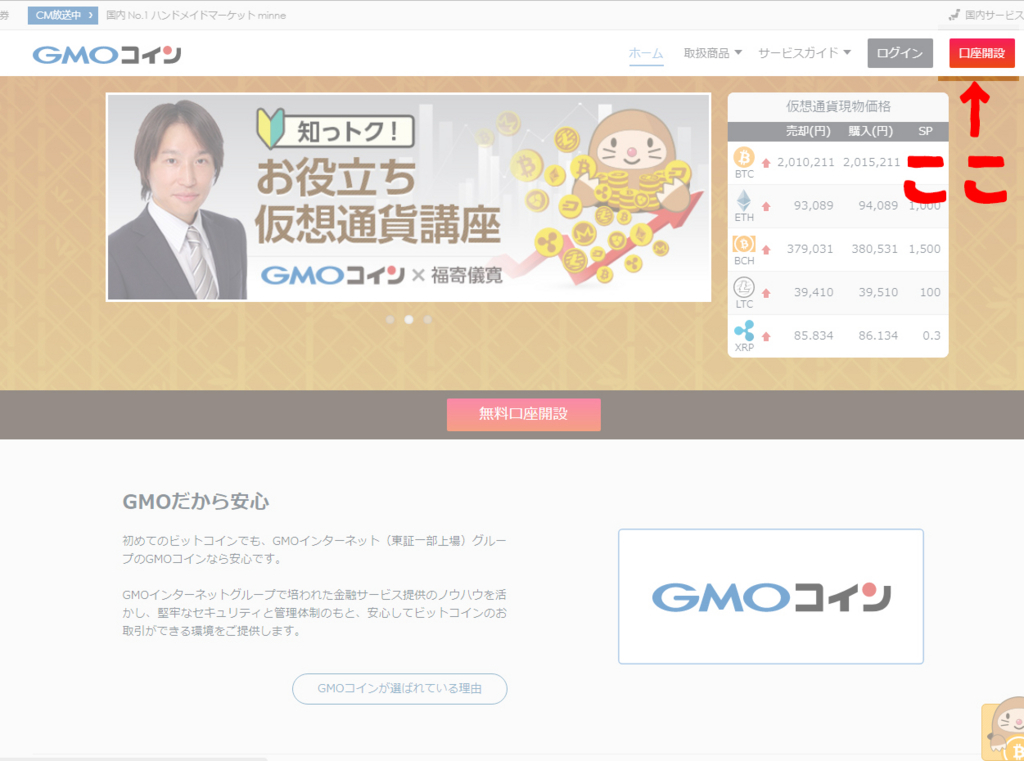Image resolution: width=1024 pixels, height=761 pixels.
Task: Click LTC spread value 100
Action: click(x=931, y=292)
